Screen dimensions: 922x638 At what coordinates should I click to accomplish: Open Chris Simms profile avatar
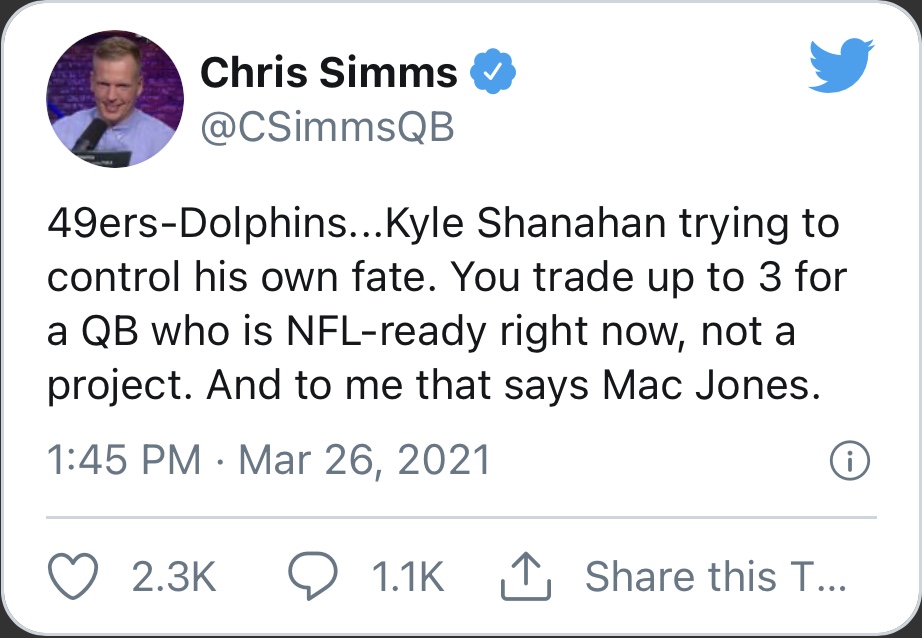click(116, 98)
